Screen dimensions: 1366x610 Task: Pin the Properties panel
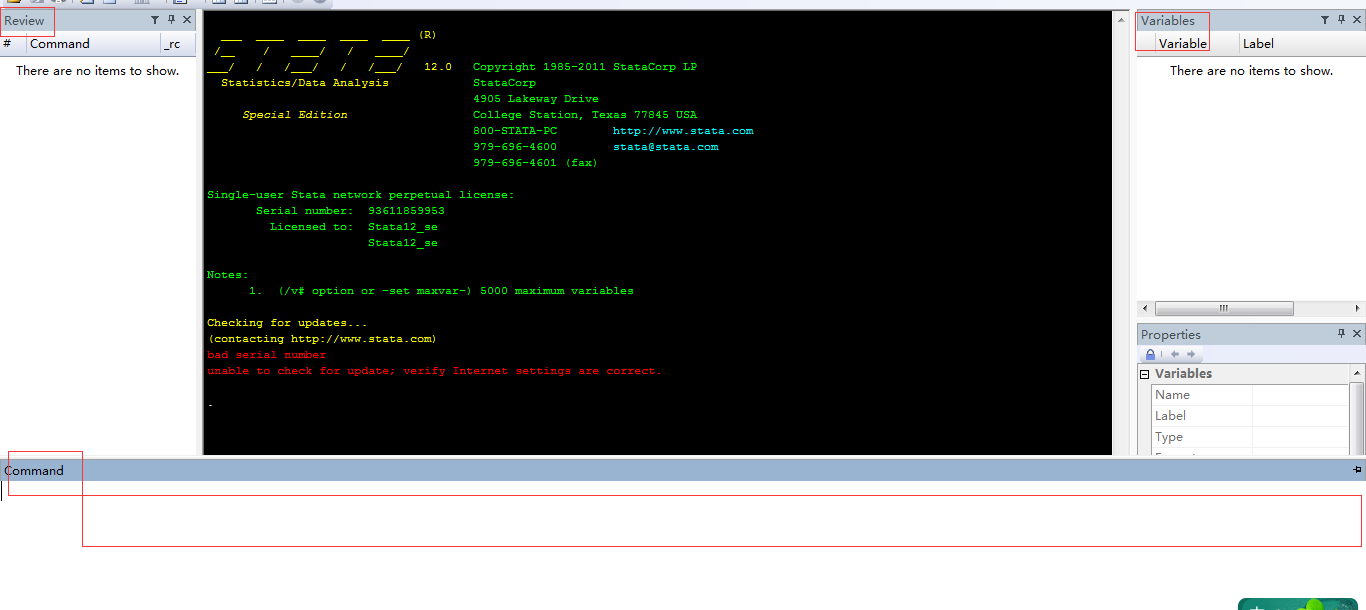(x=1341, y=334)
